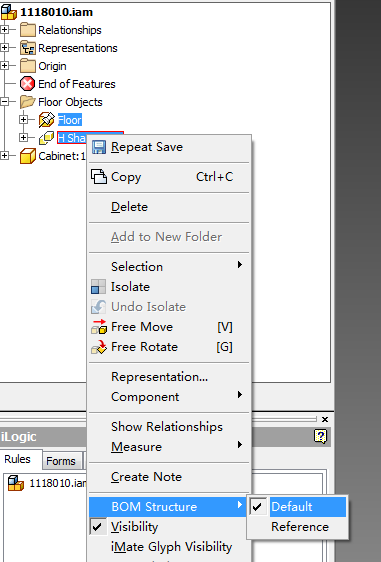
Task: Select 1118010.iam root node text
Action: click(x=56, y=12)
